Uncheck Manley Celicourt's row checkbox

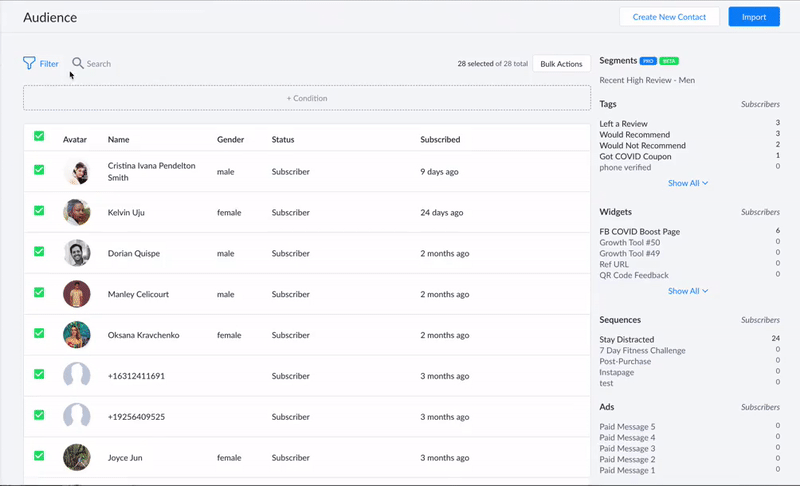click(39, 292)
